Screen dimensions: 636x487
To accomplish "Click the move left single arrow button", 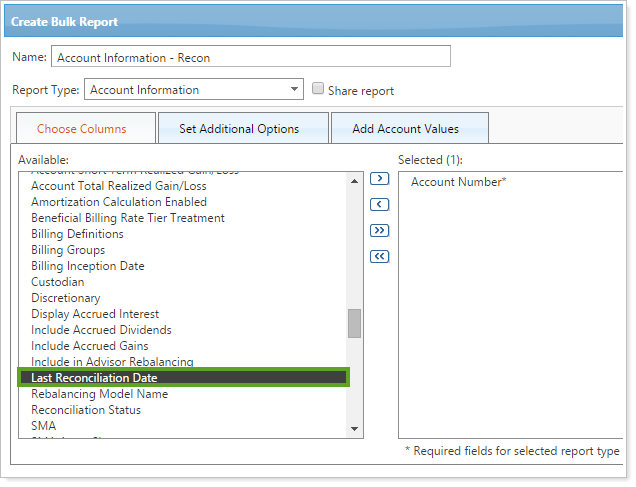I will tap(380, 205).
